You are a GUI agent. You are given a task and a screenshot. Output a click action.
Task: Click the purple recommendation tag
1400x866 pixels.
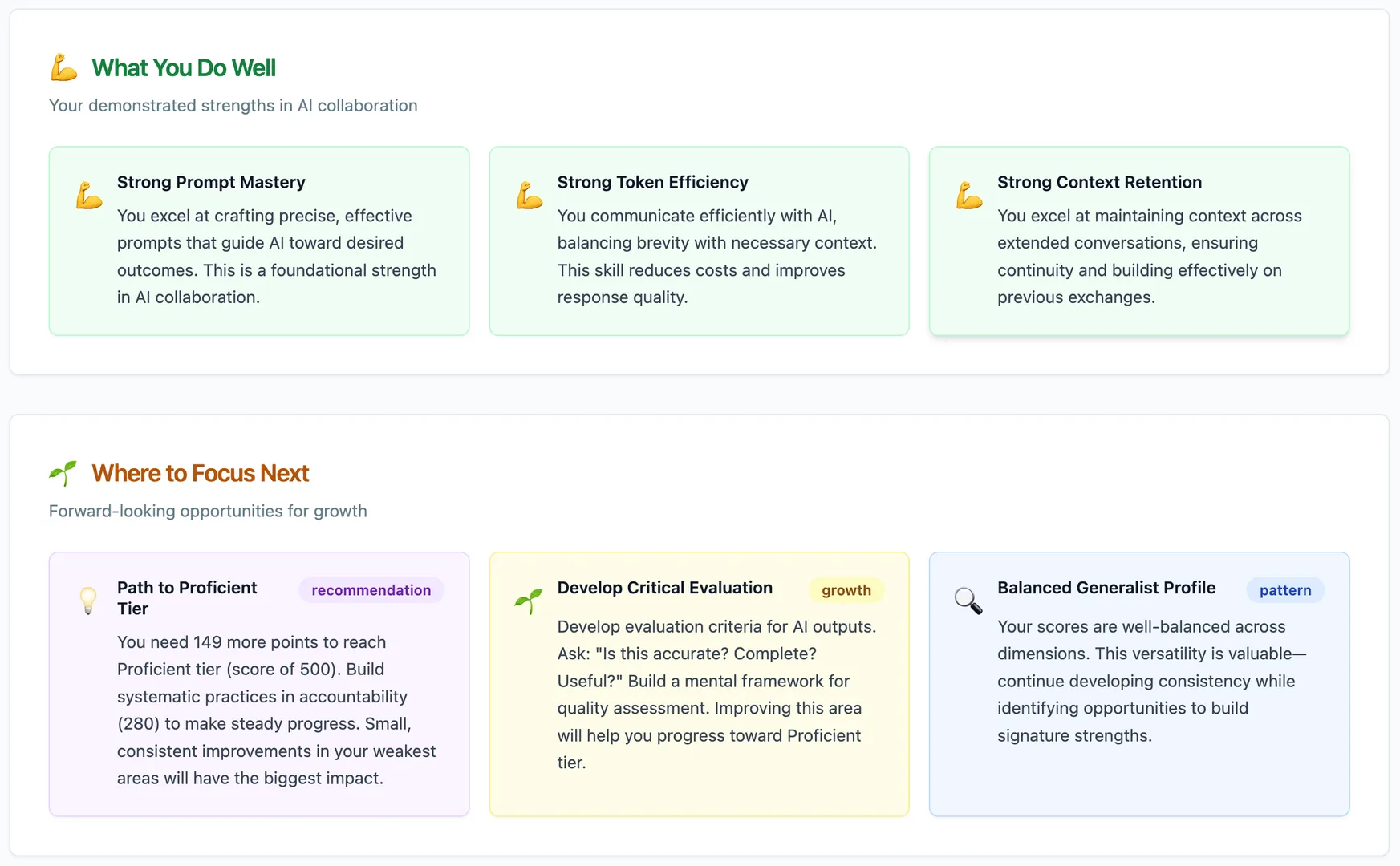point(371,590)
